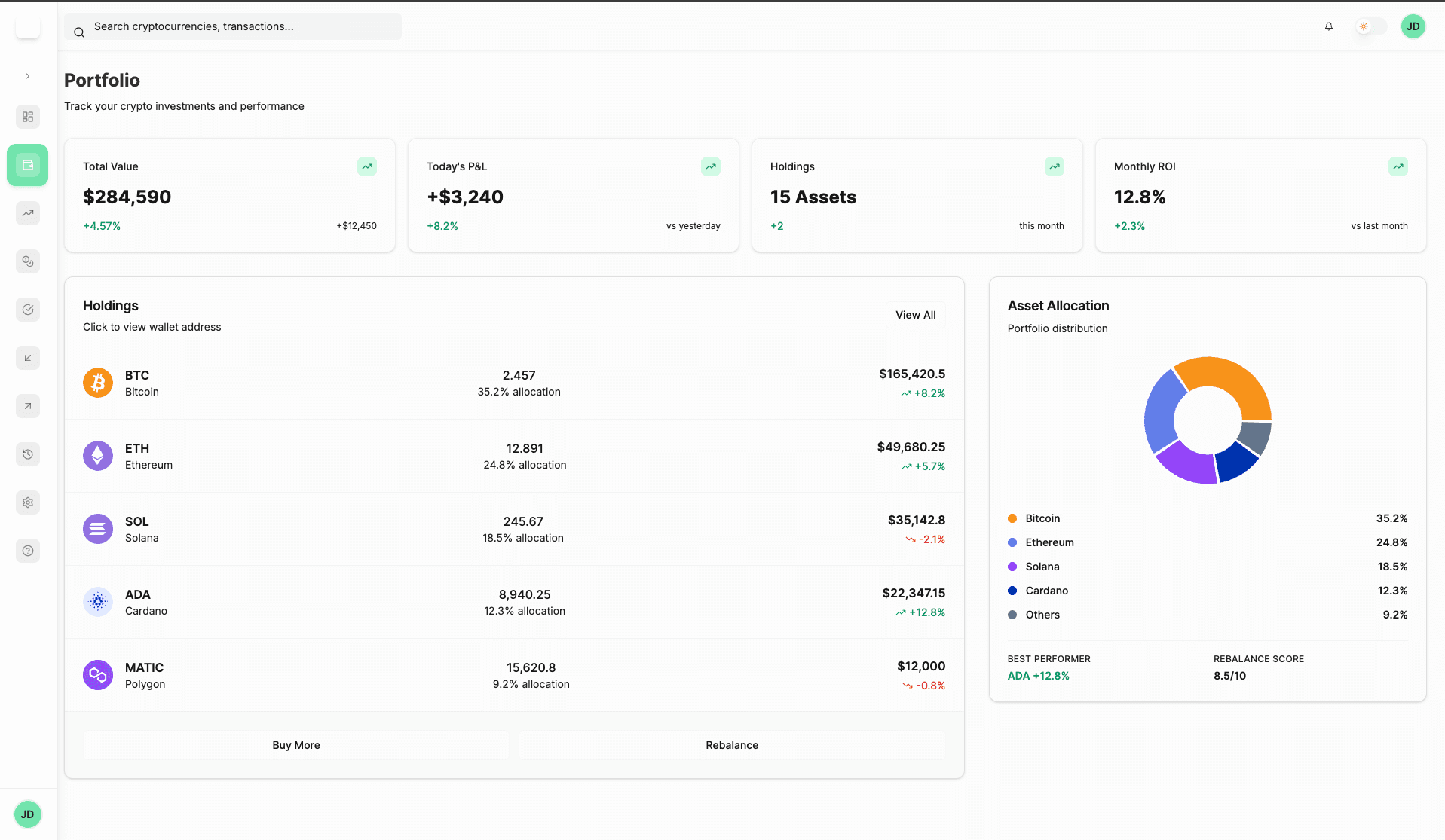
Task: Select the checkmark watchlist icon in sidebar
Action: [x=27, y=310]
